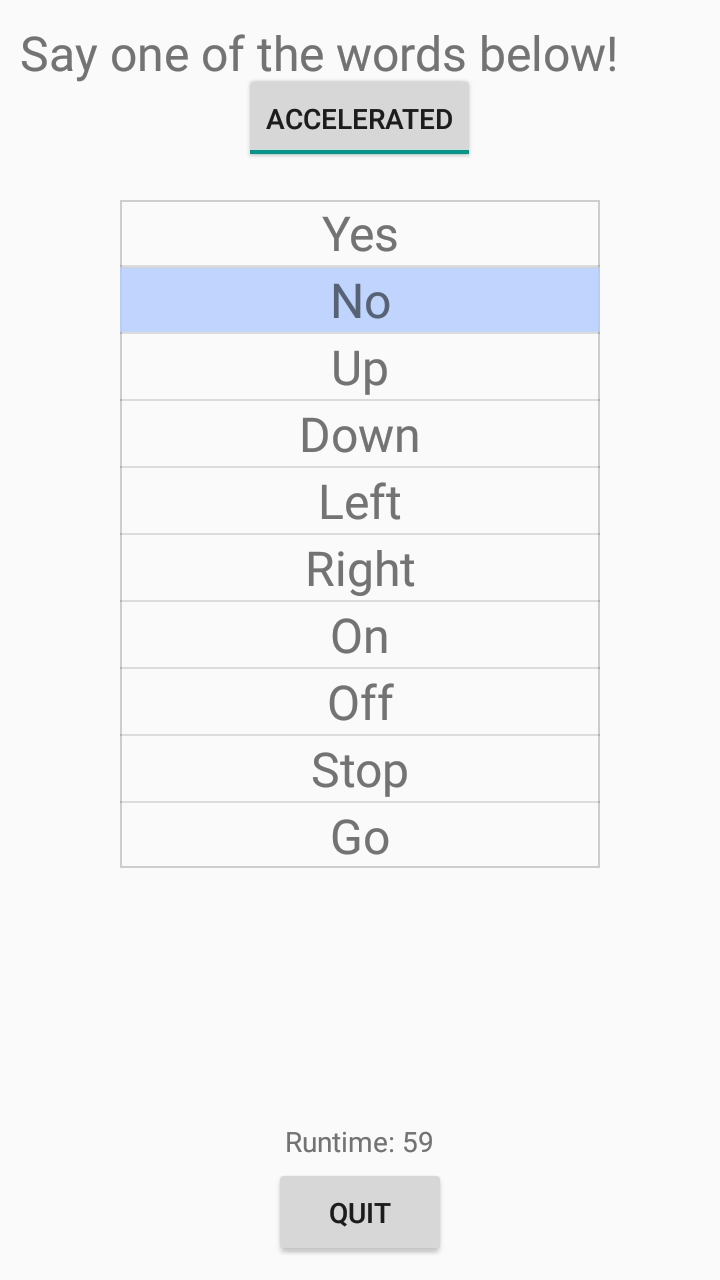Disable accelerated inference mode
Viewport: 720px width, 1280px height.
359,119
